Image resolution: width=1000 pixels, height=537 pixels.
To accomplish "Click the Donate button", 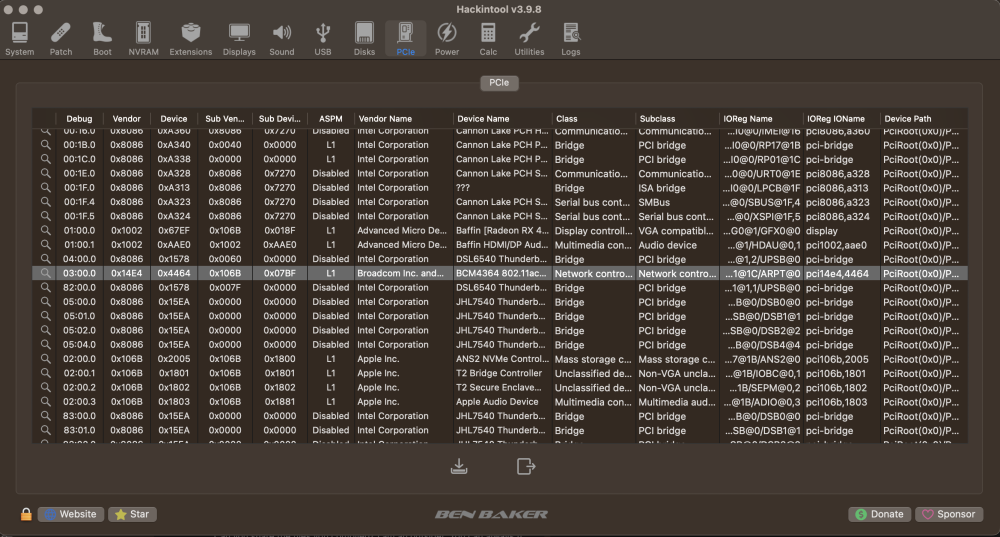I will click(879, 514).
